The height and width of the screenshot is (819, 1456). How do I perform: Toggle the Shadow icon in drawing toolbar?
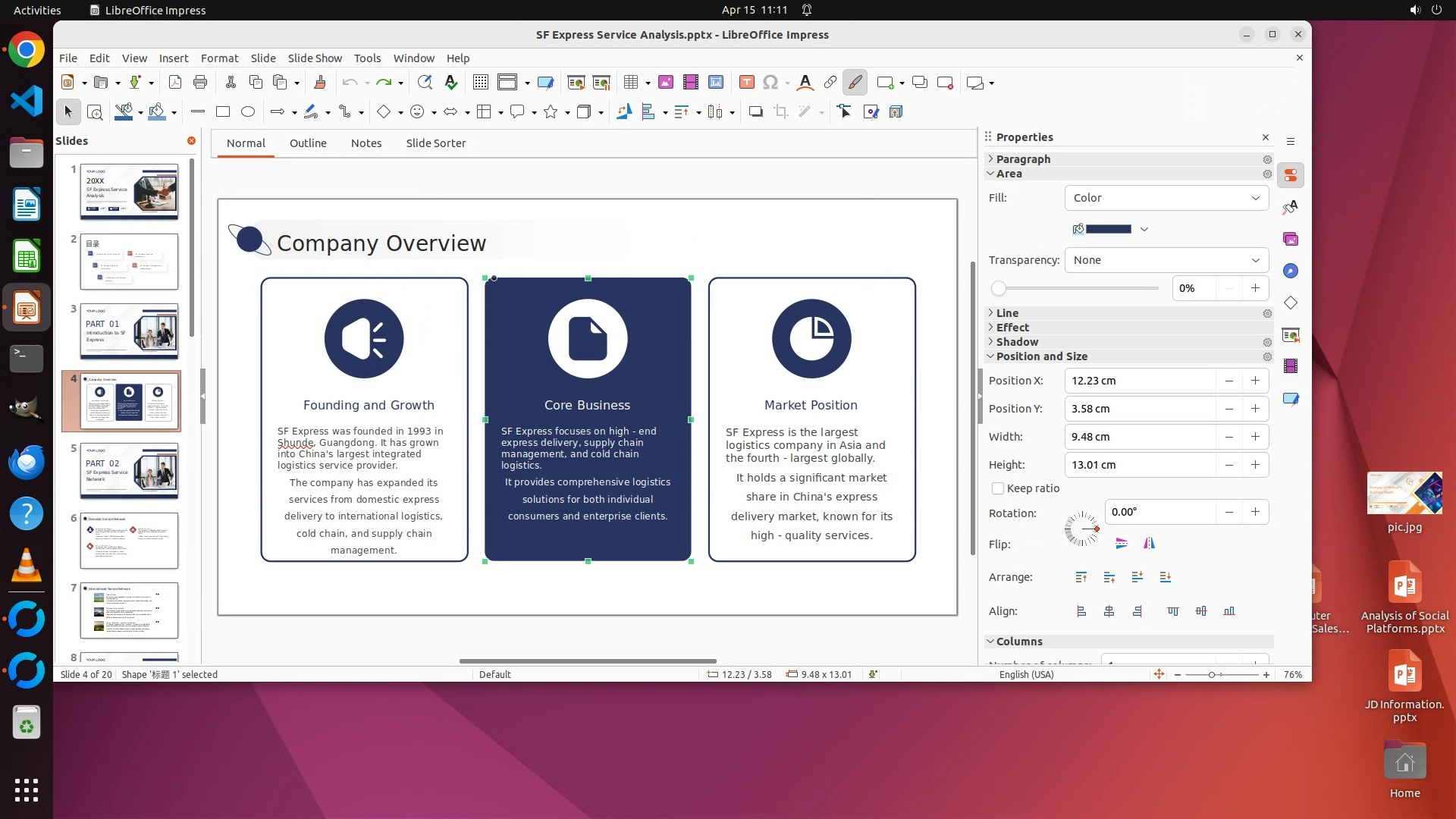pyautogui.click(x=755, y=112)
